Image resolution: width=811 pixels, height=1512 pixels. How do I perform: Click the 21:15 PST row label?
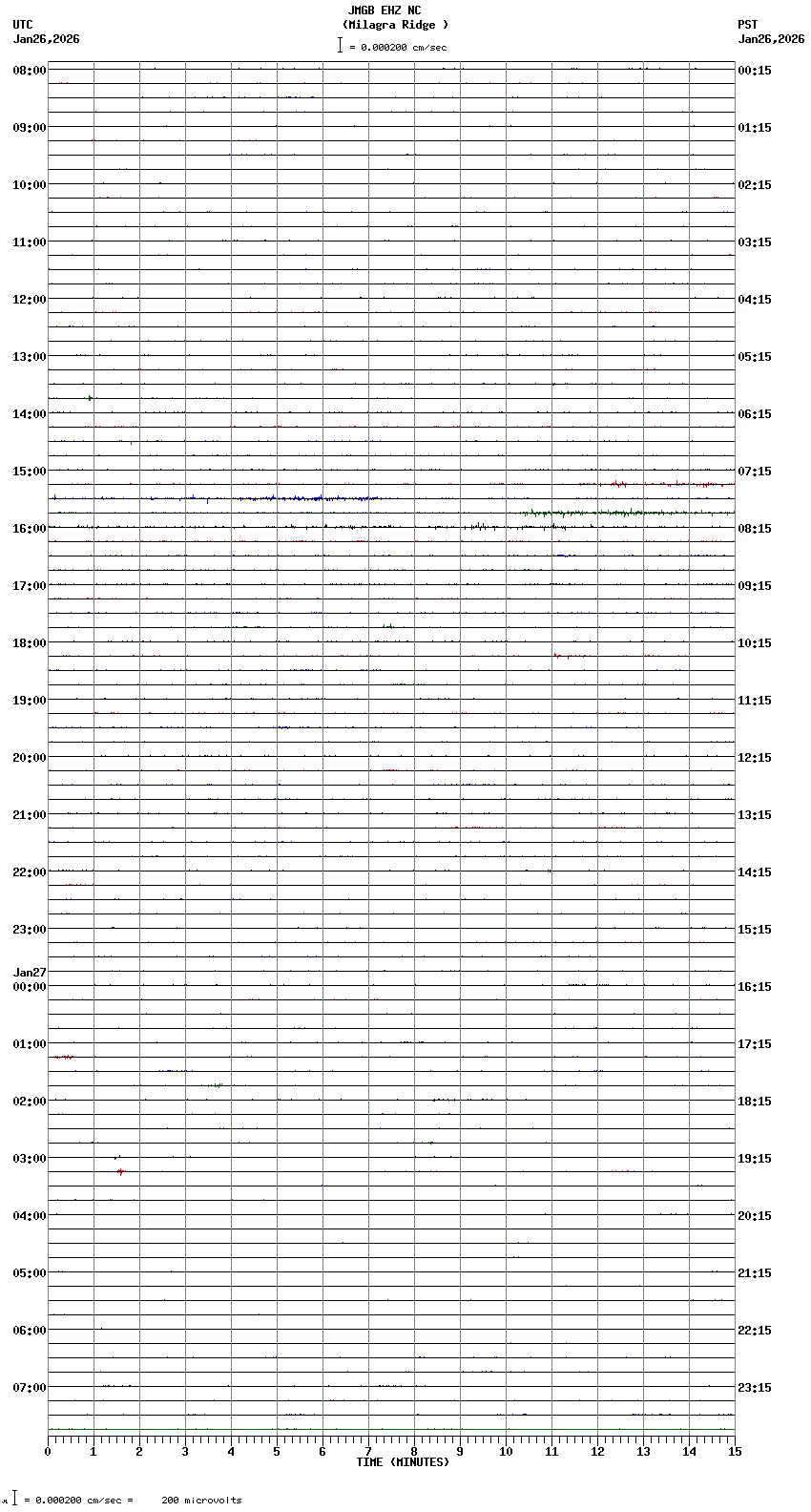[755, 1273]
